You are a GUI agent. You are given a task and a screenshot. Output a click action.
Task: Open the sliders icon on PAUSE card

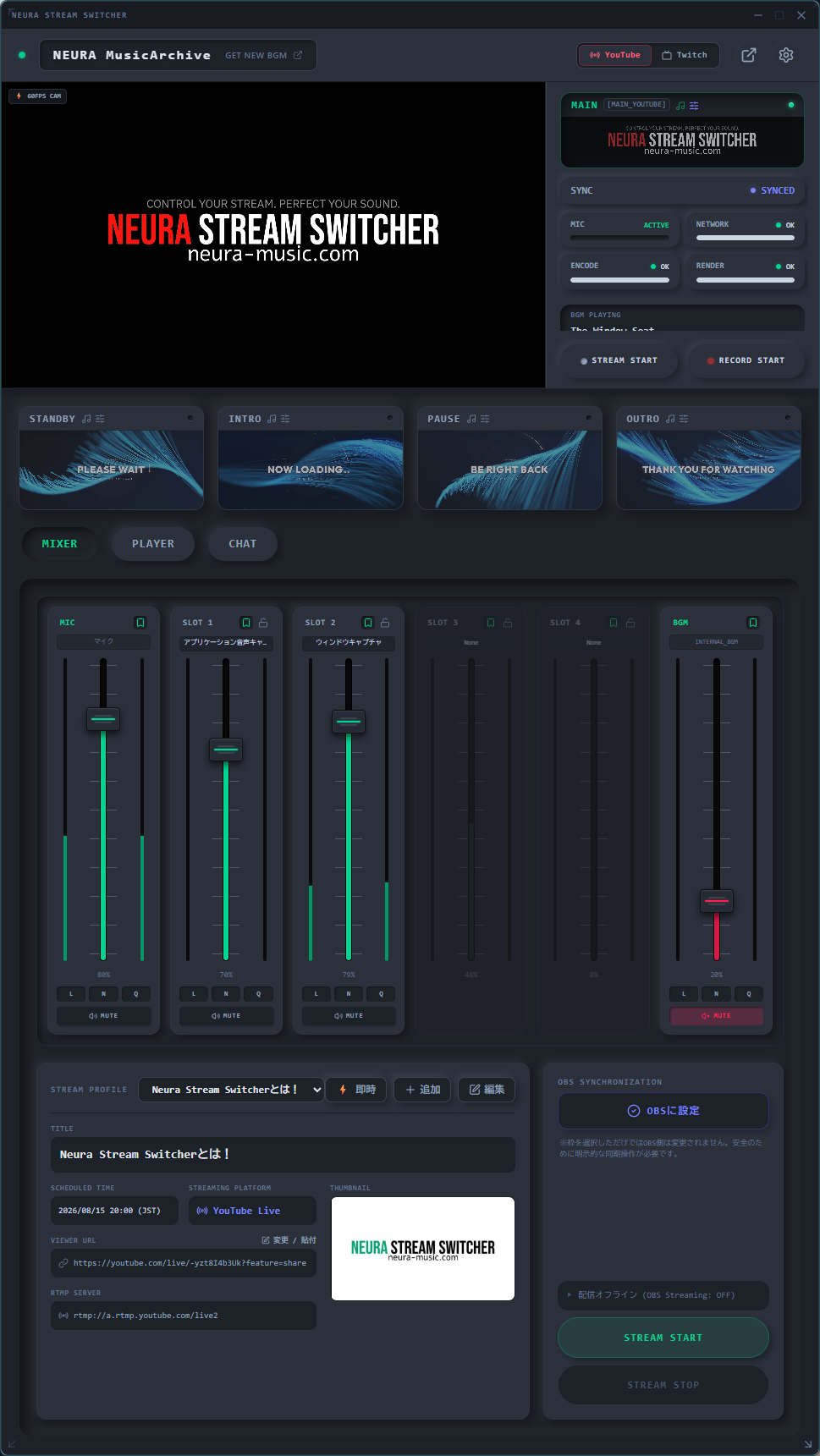click(485, 419)
